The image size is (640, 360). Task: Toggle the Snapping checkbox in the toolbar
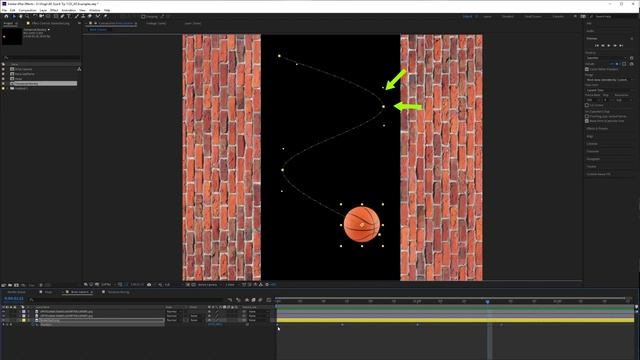pos(143,17)
